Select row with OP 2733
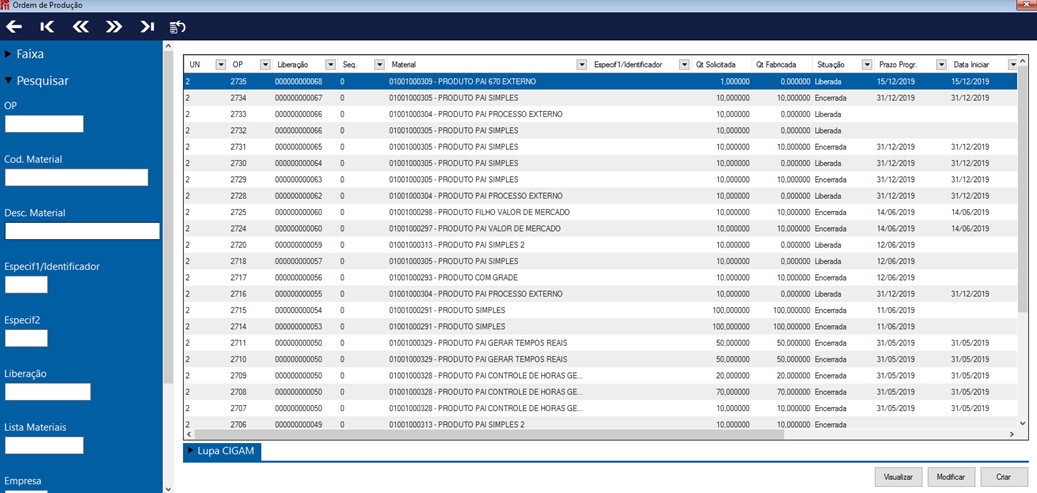 point(601,114)
